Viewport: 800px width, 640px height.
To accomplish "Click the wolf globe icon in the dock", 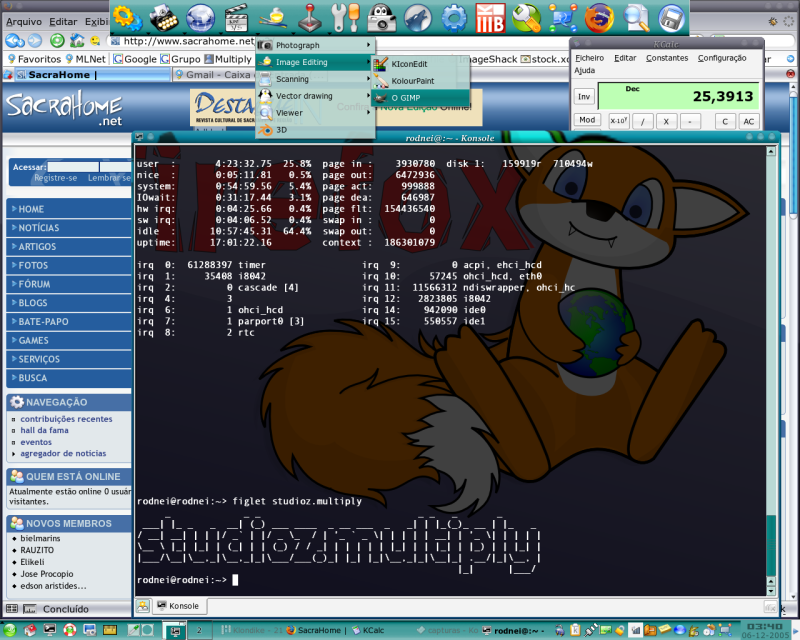I will pos(417,18).
